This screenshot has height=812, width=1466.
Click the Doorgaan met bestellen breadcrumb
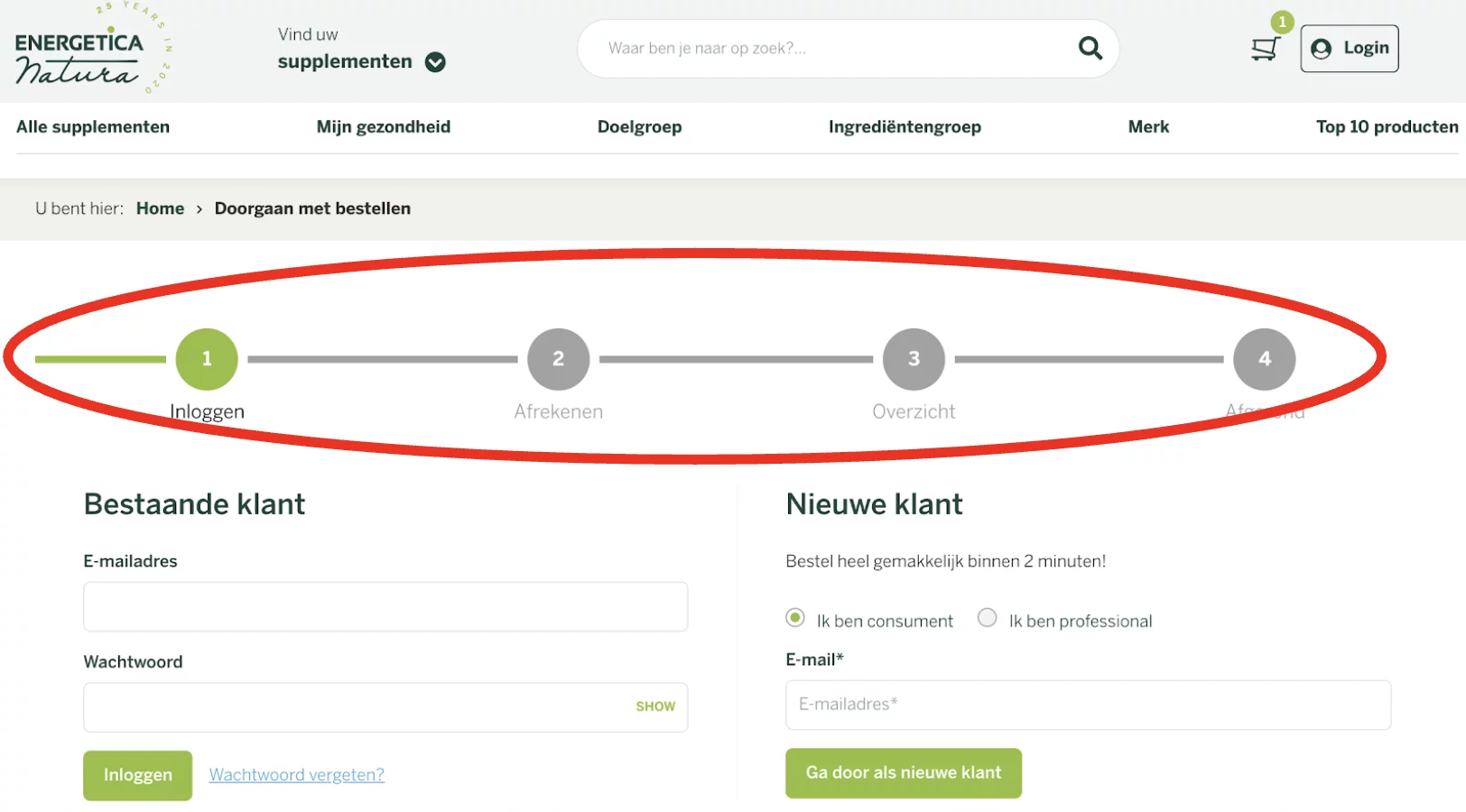click(x=312, y=208)
